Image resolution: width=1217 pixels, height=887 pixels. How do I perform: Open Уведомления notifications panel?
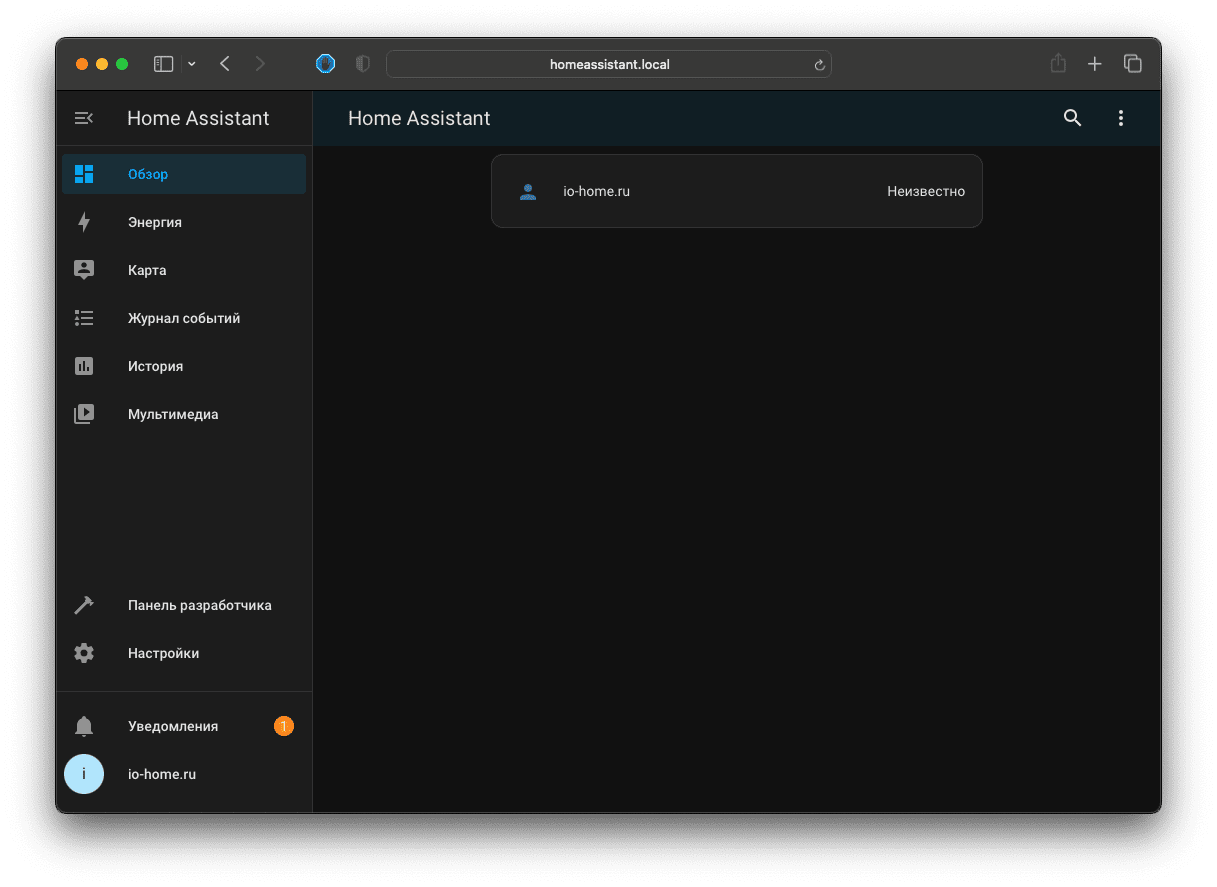pyautogui.click(x=184, y=726)
